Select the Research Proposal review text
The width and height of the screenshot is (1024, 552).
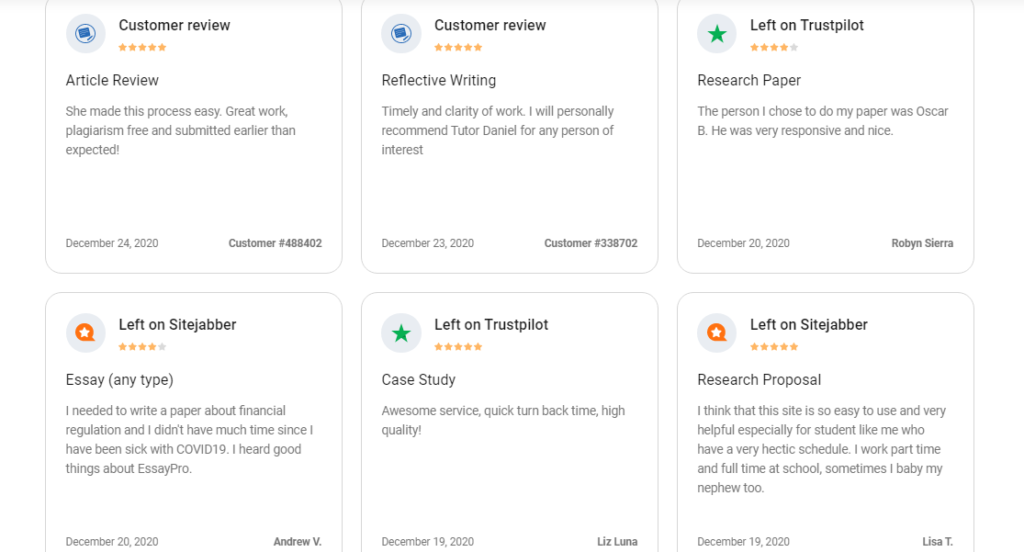click(822, 449)
